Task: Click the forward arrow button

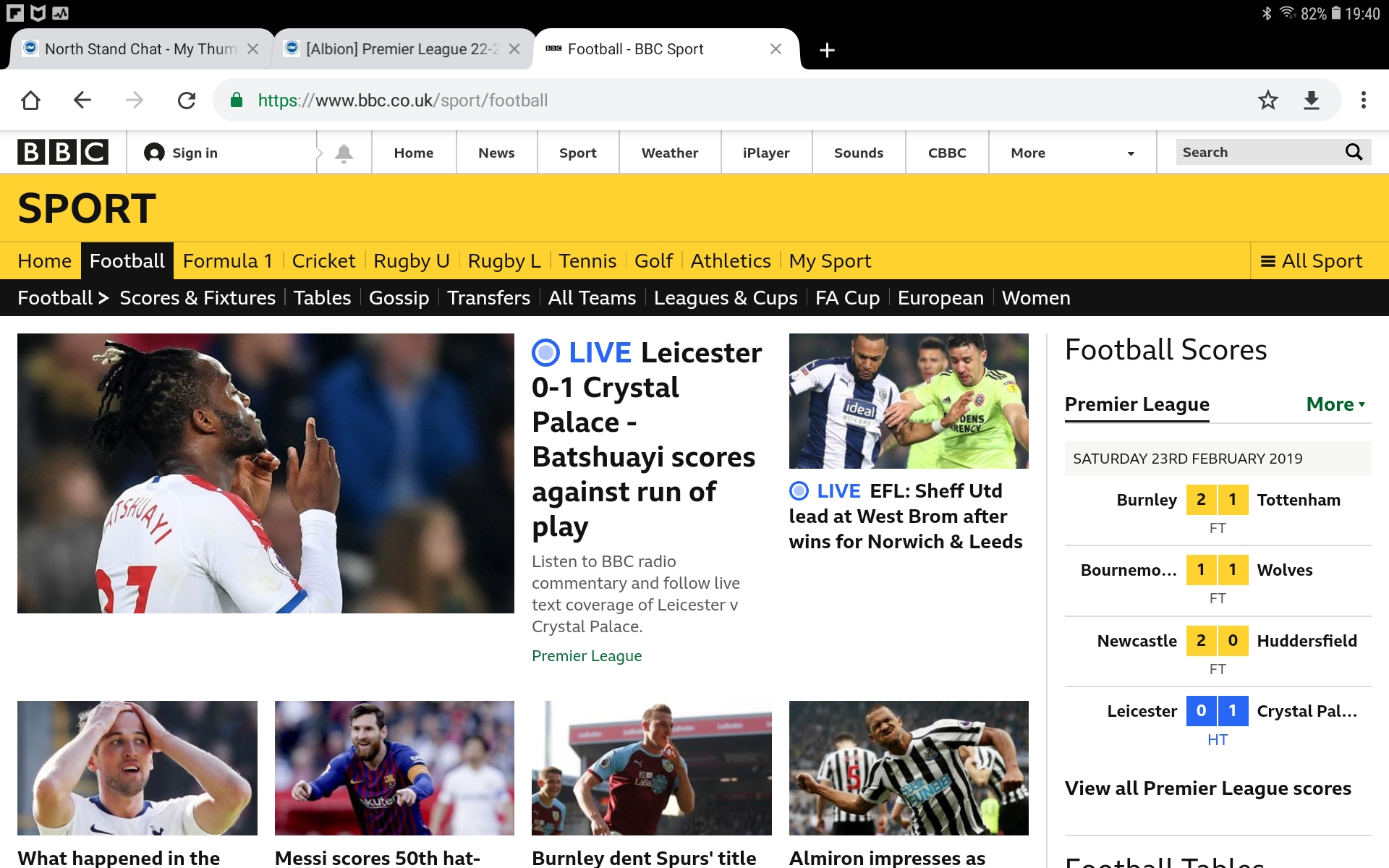Action: pyautogui.click(x=135, y=100)
